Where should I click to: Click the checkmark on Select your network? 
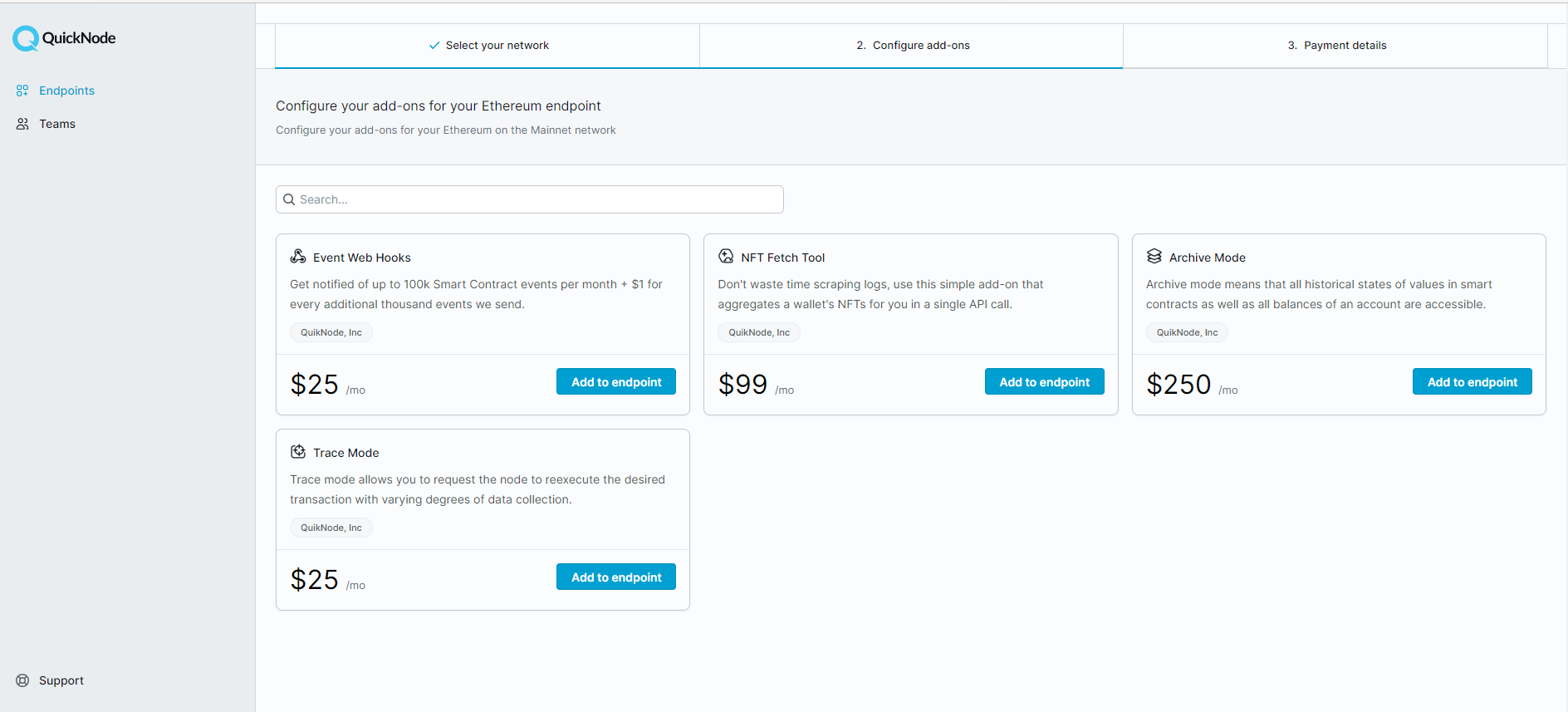pyautogui.click(x=434, y=46)
